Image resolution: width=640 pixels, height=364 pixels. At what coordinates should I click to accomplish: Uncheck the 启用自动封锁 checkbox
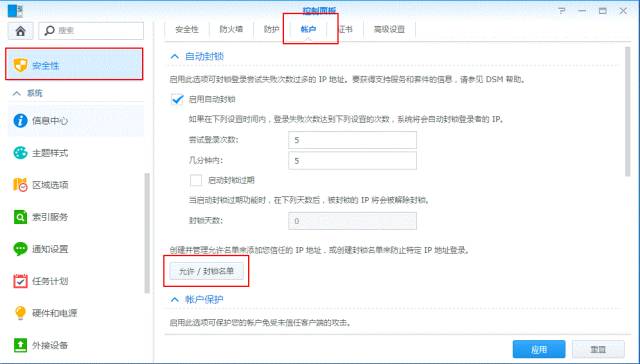pyautogui.click(x=177, y=99)
